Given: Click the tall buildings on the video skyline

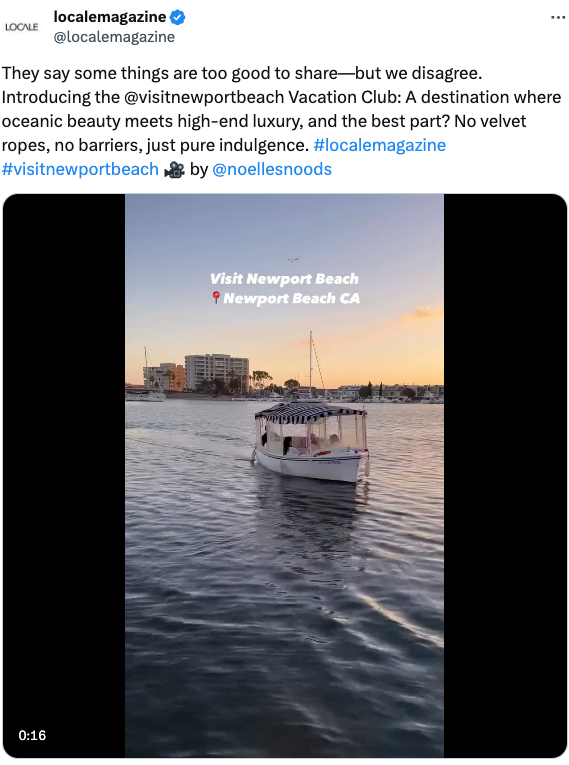Looking at the screenshot, I should point(217,373).
